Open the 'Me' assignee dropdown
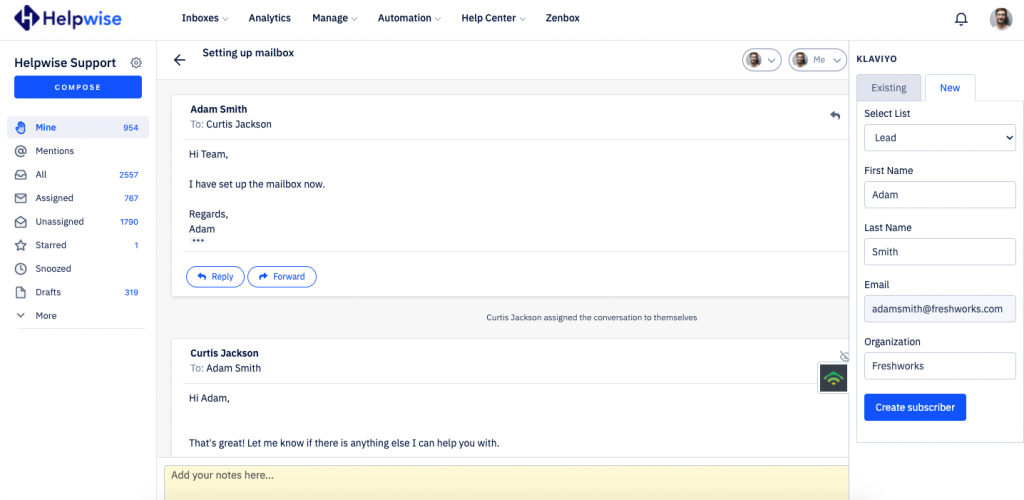 tap(816, 60)
